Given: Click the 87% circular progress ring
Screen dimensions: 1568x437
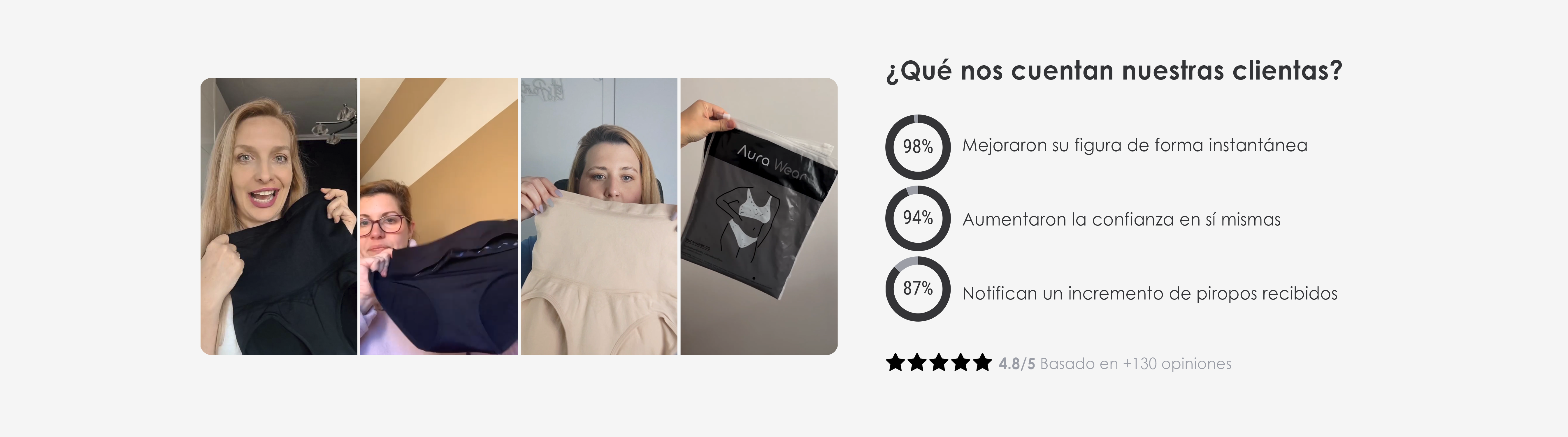Looking at the screenshot, I should [x=917, y=289].
